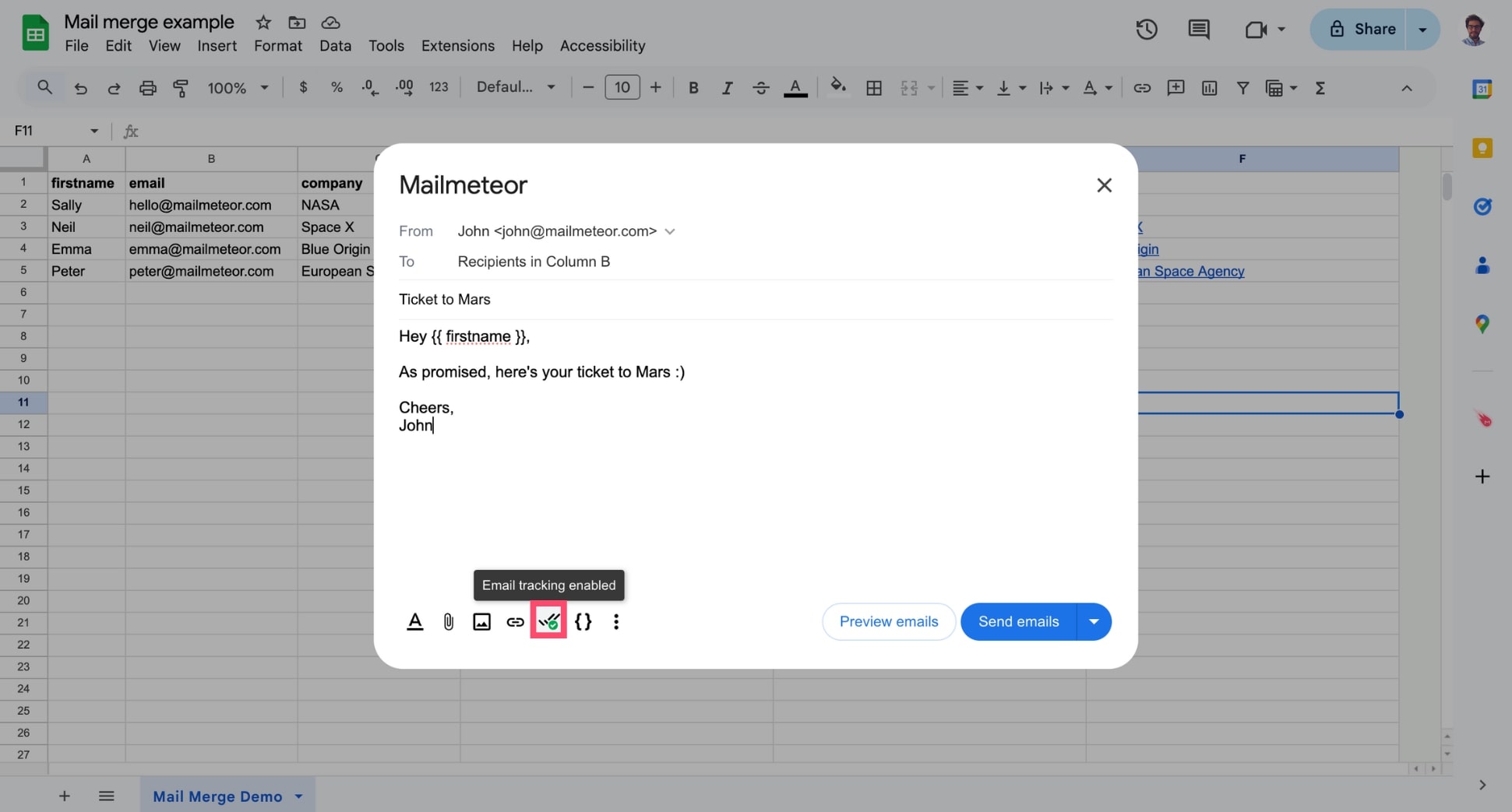Insert link in Mailmeteor email body
This screenshot has height=812, width=1512.
[515, 621]
